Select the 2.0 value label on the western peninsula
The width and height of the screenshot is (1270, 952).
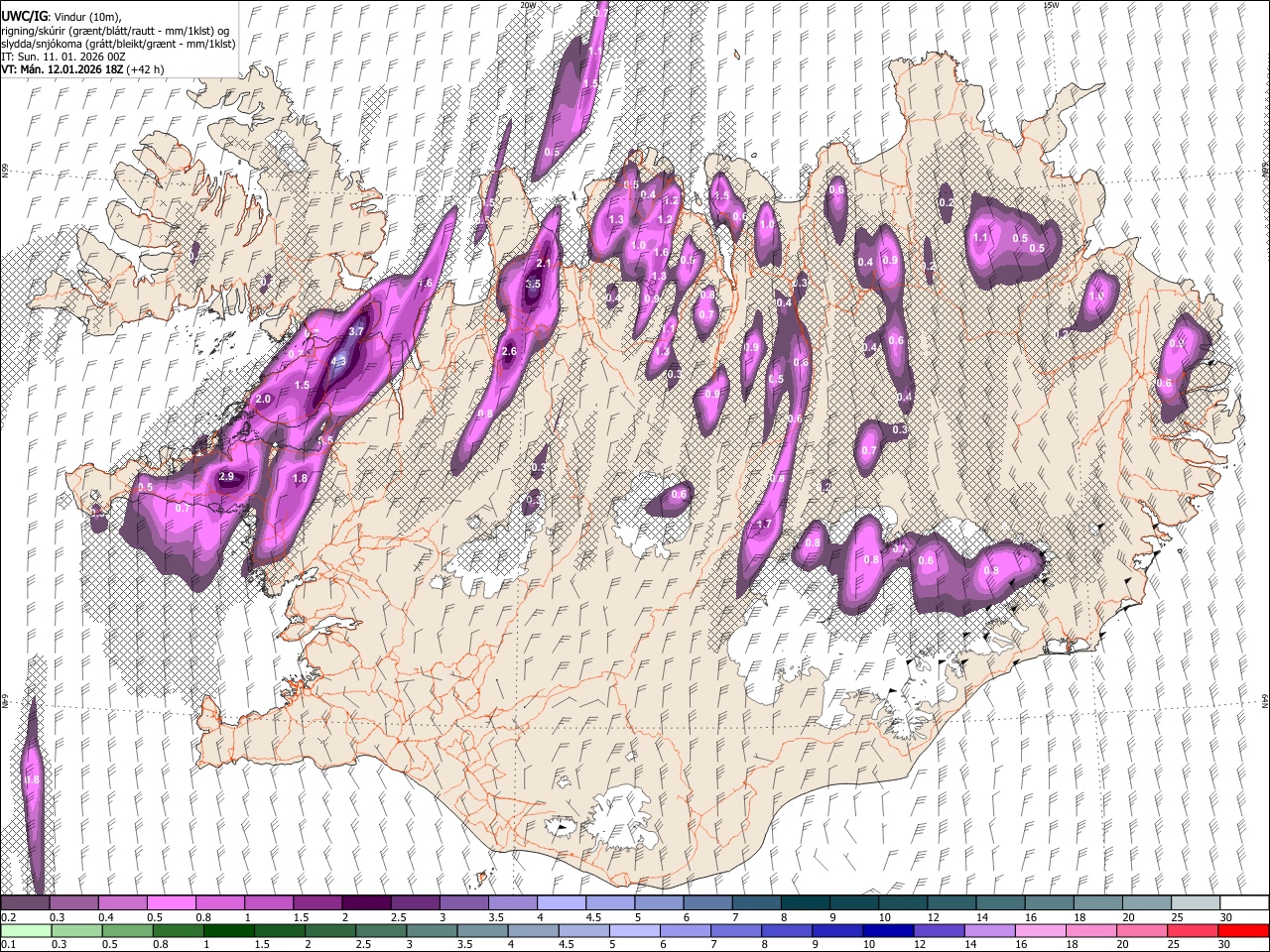[x=263, y=399]
